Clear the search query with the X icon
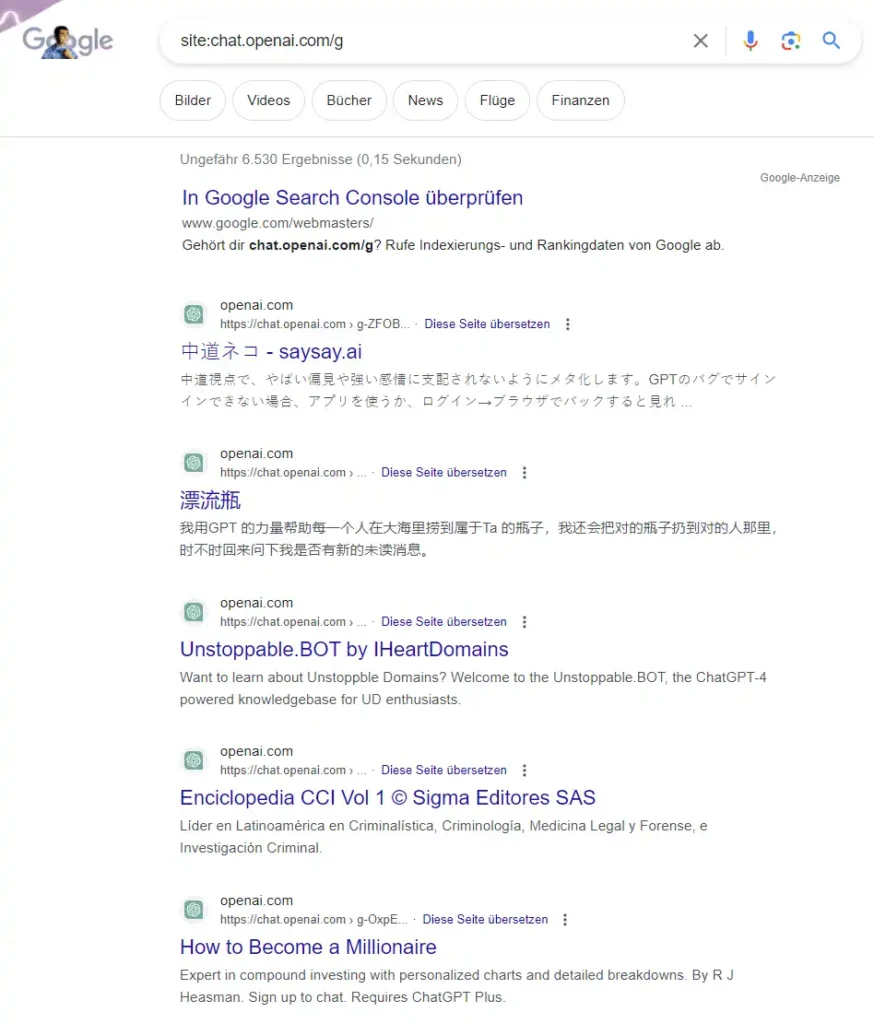Screen dimensions: 874x1024 (x=700, y=41)
